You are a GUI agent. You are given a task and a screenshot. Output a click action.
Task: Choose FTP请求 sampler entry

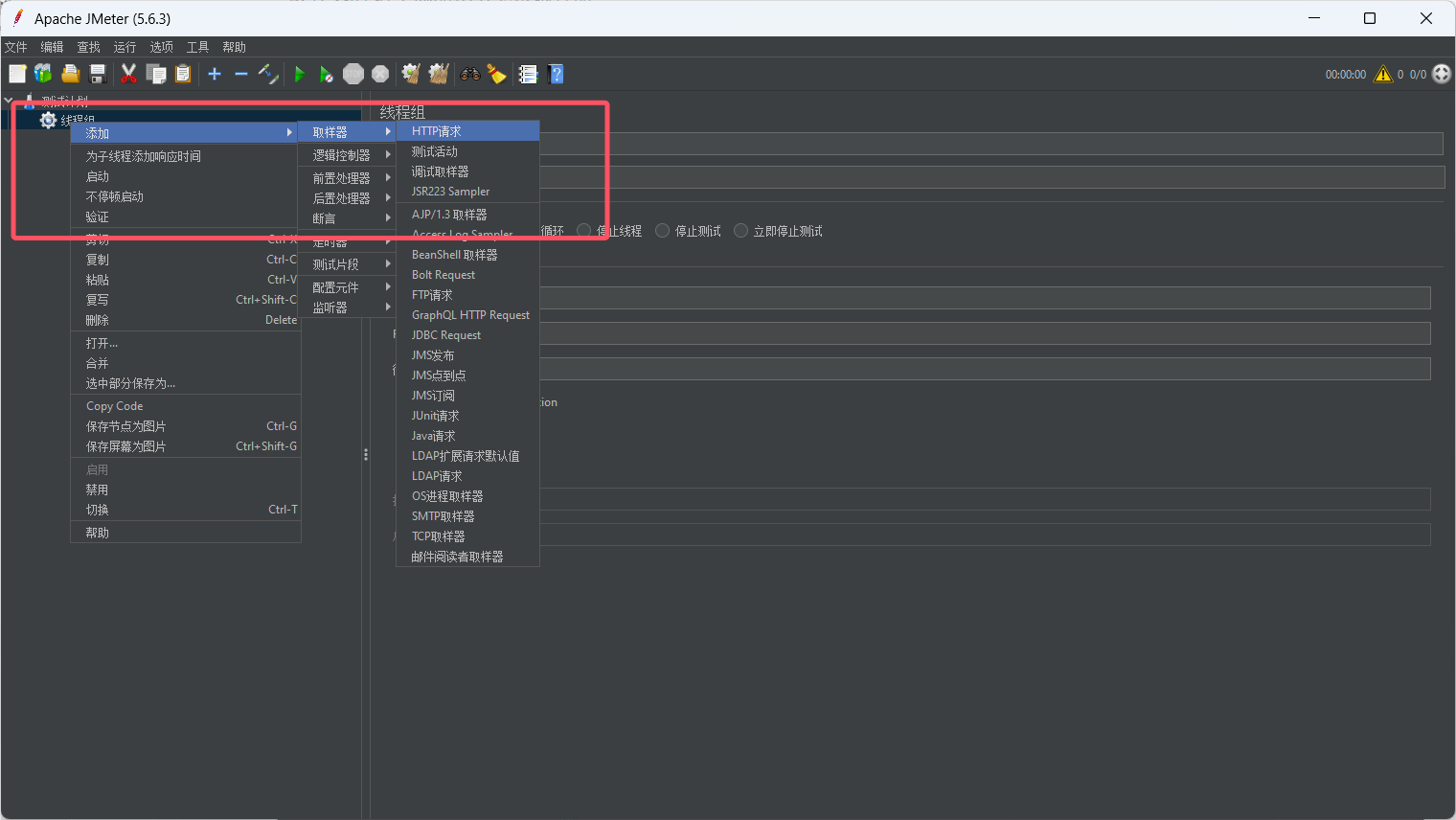[x=467, y=295]
